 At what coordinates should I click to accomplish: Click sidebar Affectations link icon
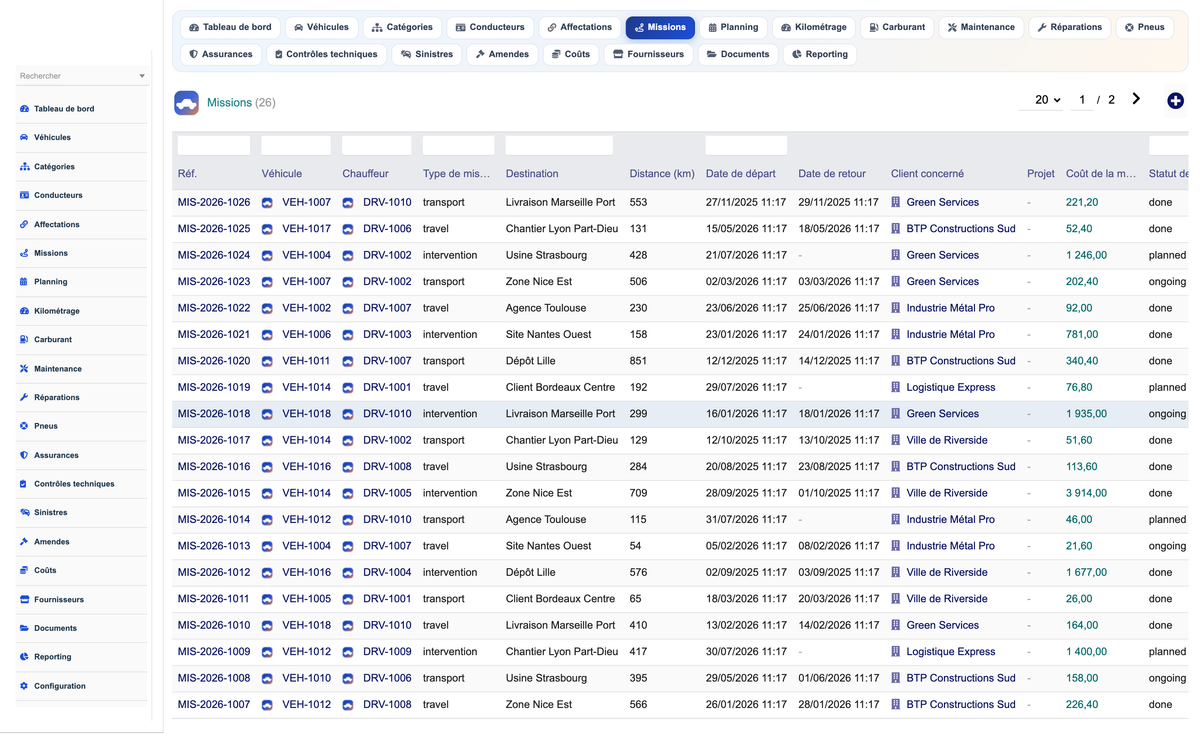(x=24, y=225)
